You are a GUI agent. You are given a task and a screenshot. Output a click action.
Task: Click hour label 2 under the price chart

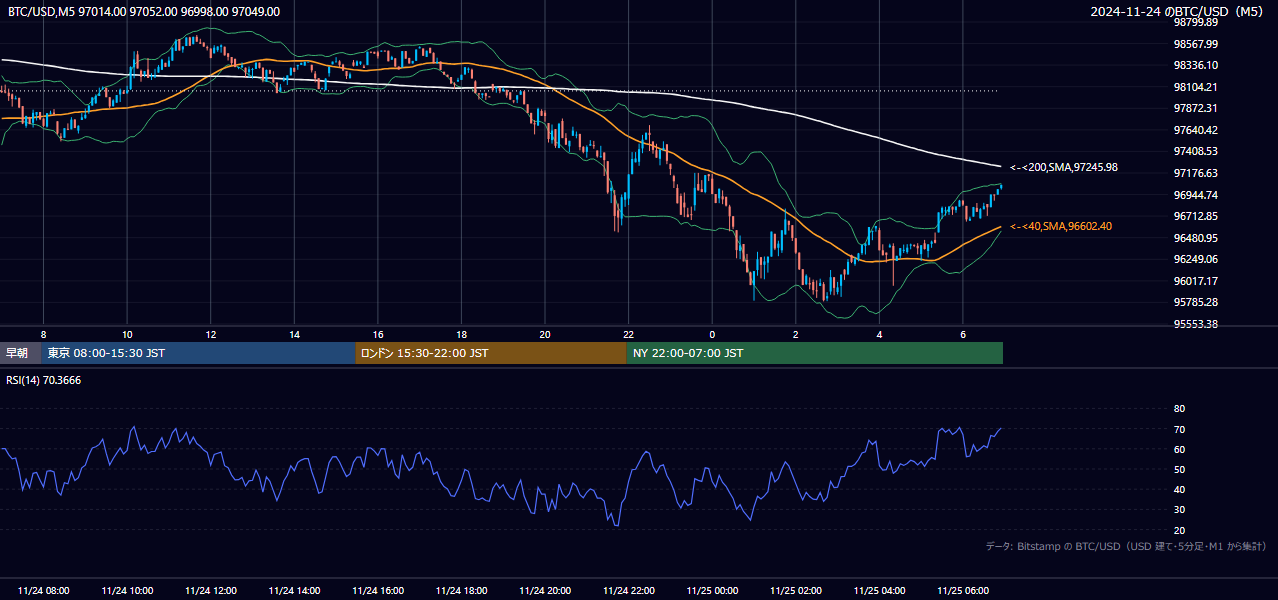click(796, 334)
